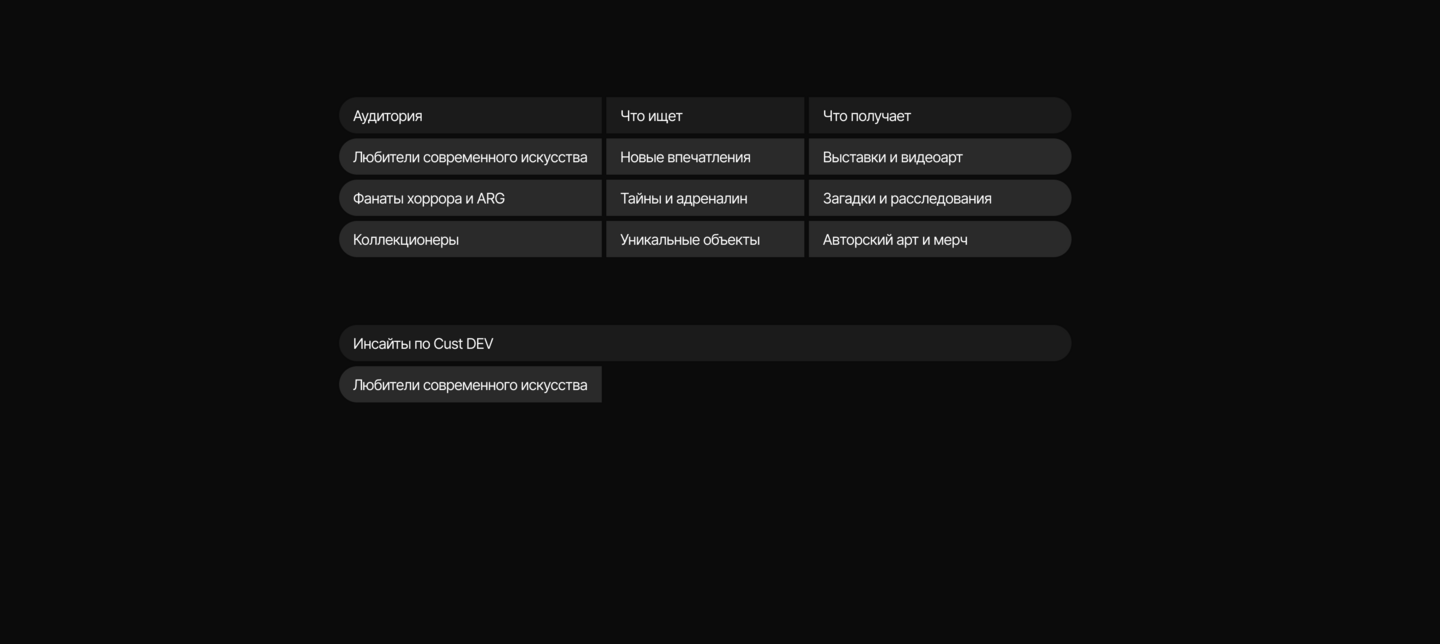Select the "Выставки и видеоарт" cell
Image resolution: width=1440 pixels, height=644 pixels.
coord(940,157)
